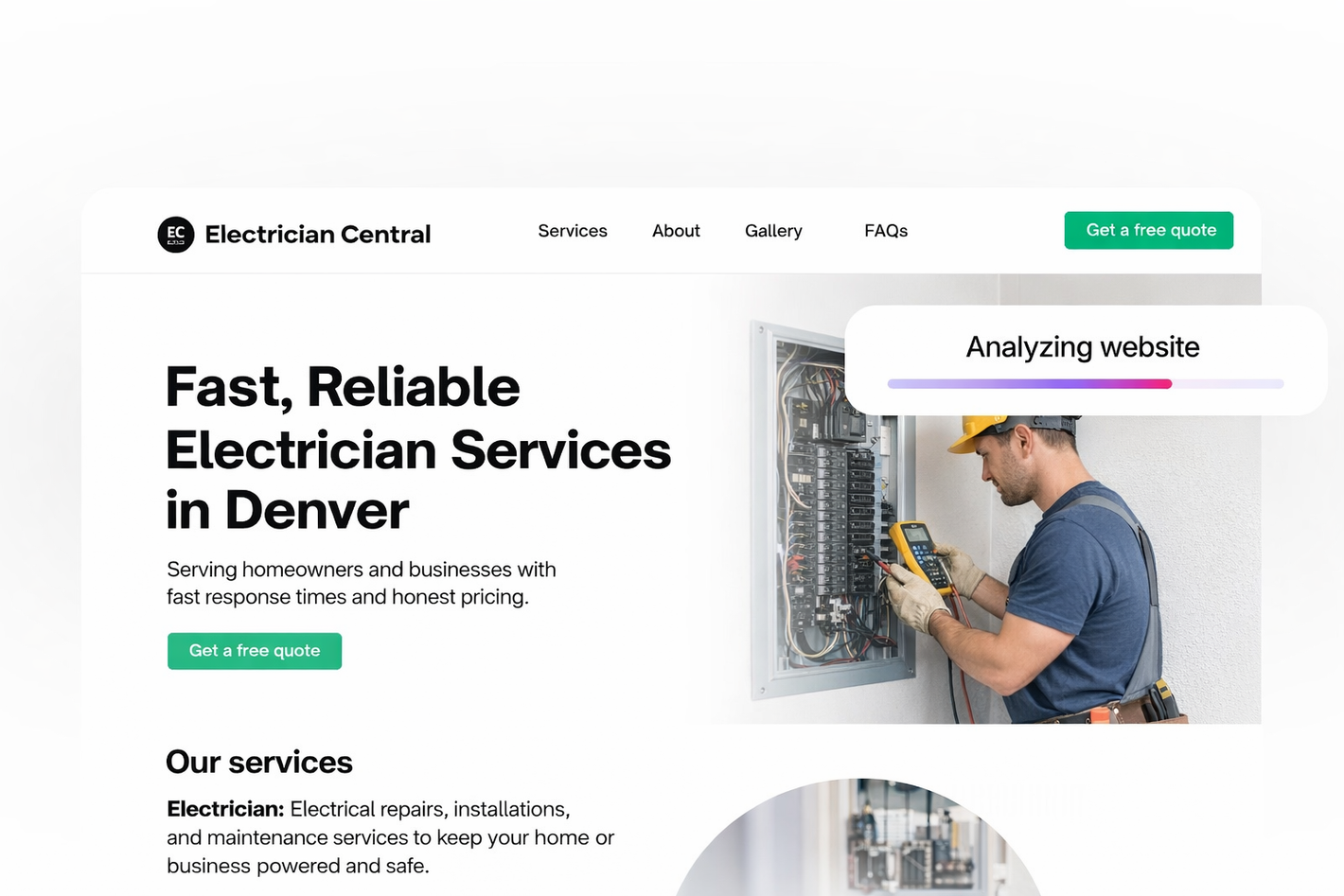1344x896 pixels.
Task: Click the Our services heading
Action: [x=259, y=762]
